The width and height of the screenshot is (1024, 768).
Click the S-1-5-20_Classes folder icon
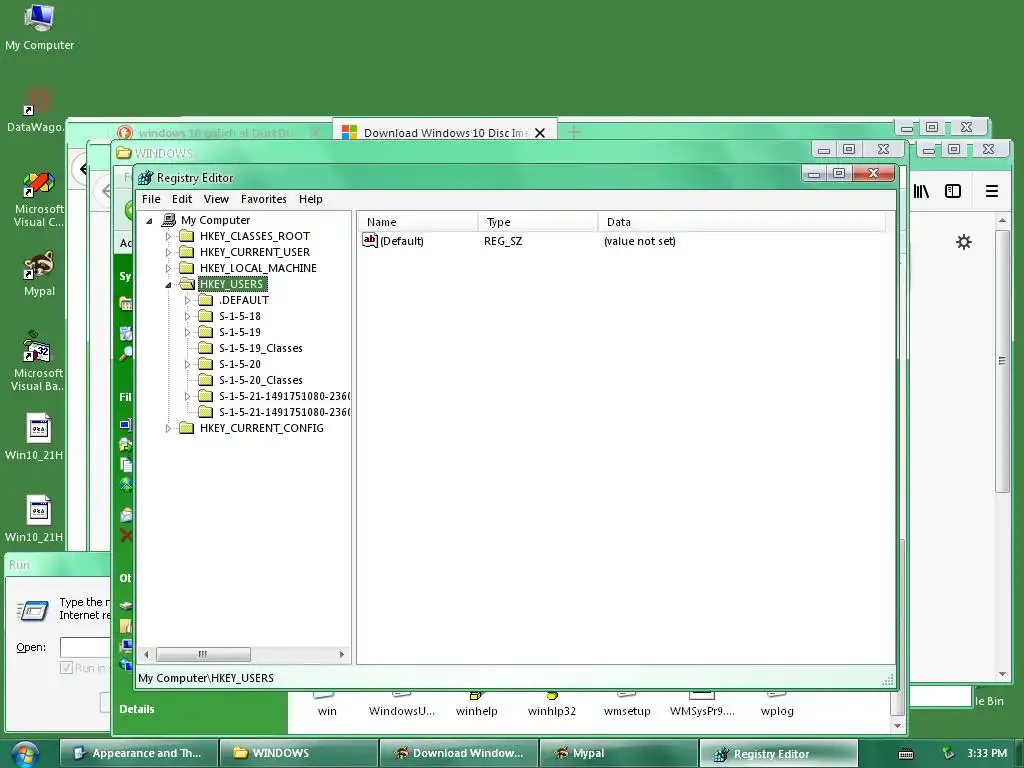(x=206, y=379)
